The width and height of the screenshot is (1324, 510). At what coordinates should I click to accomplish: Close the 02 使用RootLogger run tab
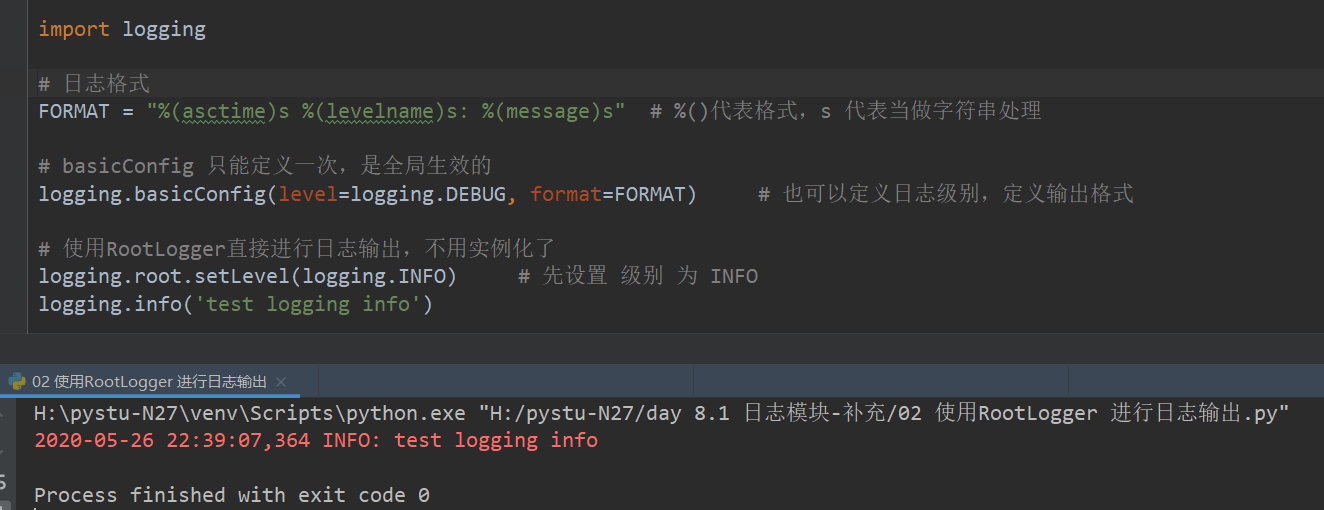281,381
